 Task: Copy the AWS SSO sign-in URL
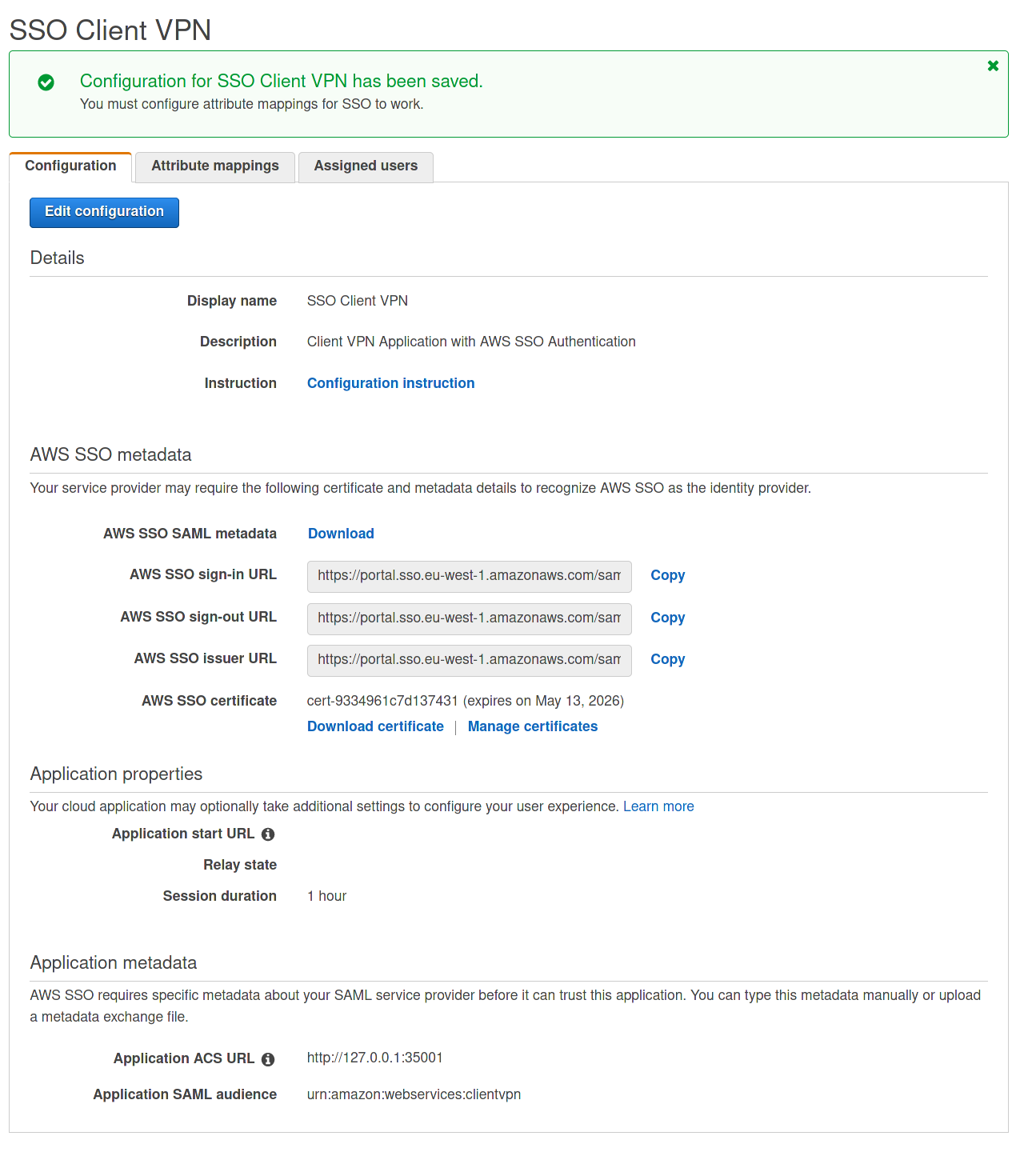pyautogui.click(x=667, y=575)
